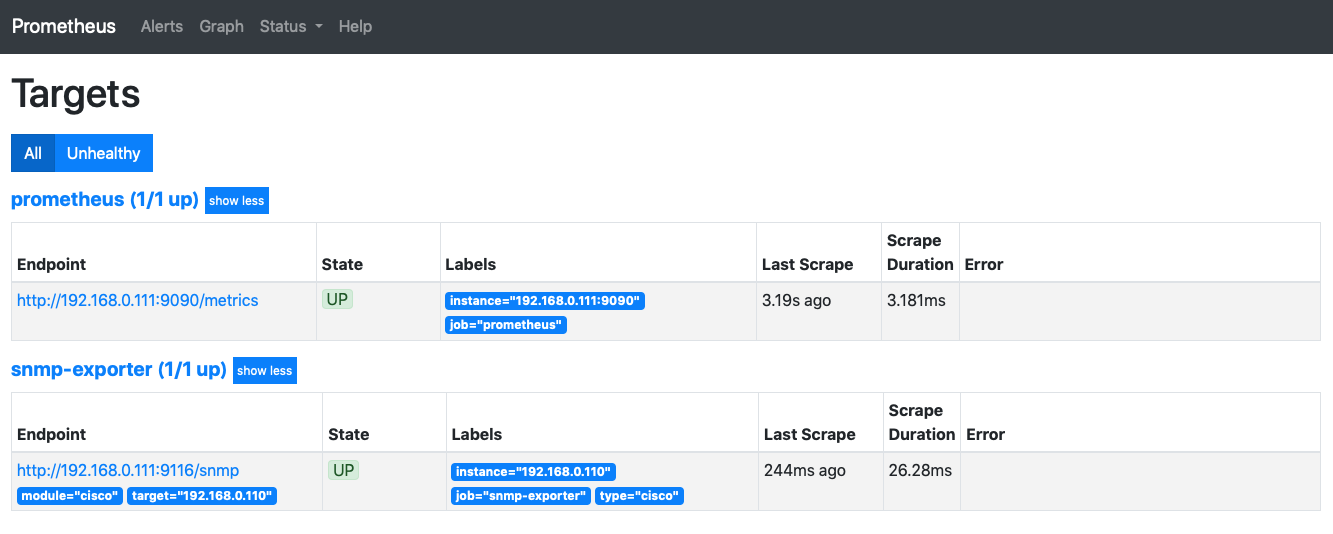This screenshot has height=534, width=1333.
Task: Click the instance="192.168.0.110" label badge
Action: (x=533, y=471)
